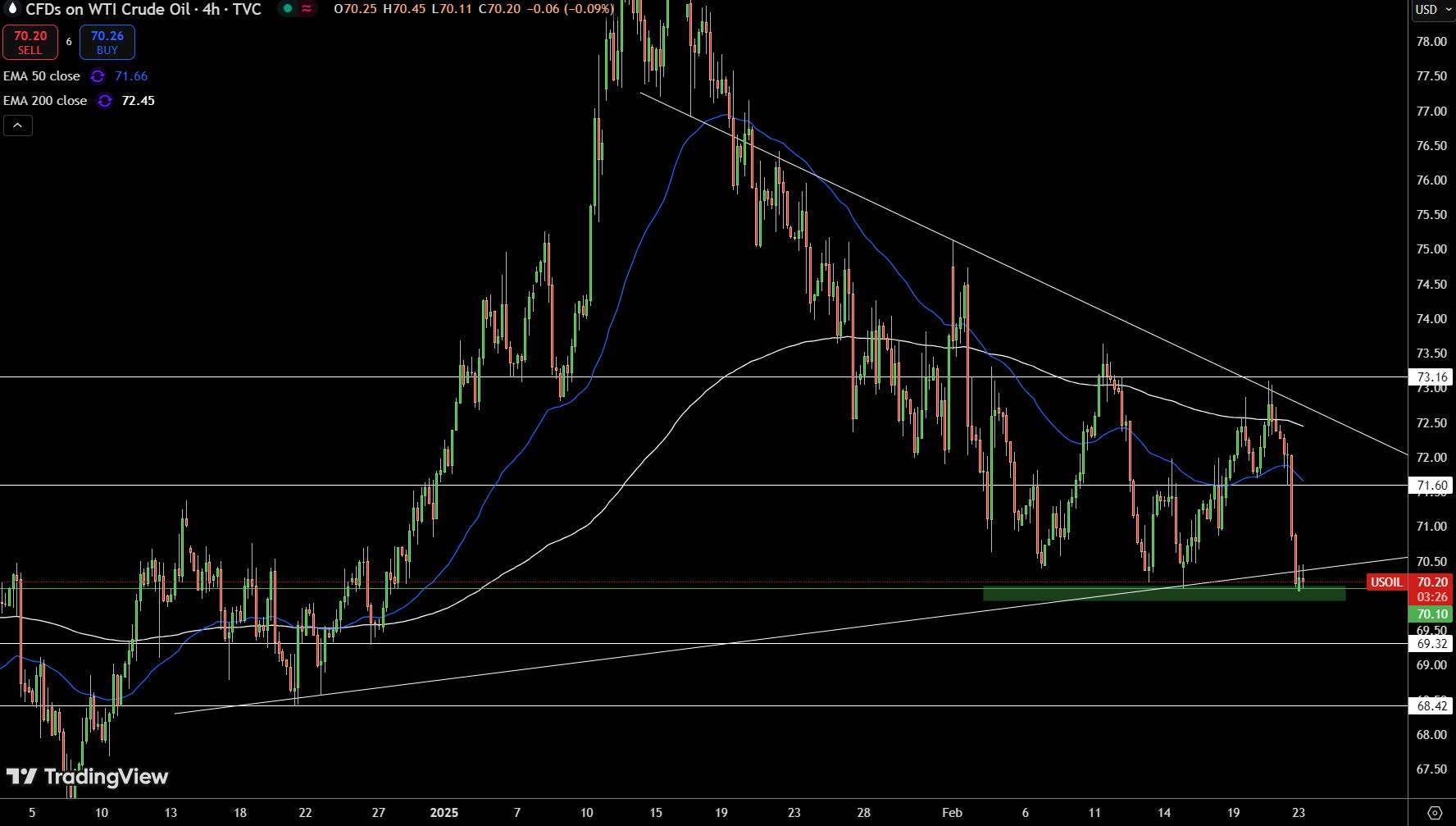
Task: Click the green market status dot
Action: [288, 9]
